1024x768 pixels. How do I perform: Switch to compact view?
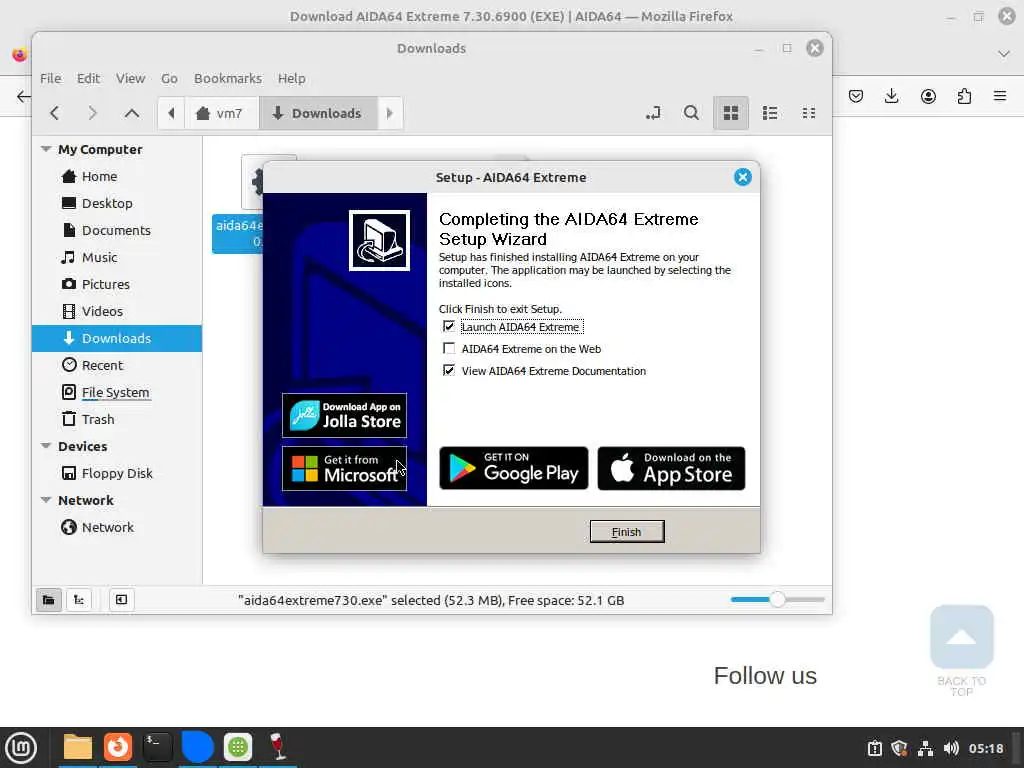click(x=808, y=113)
